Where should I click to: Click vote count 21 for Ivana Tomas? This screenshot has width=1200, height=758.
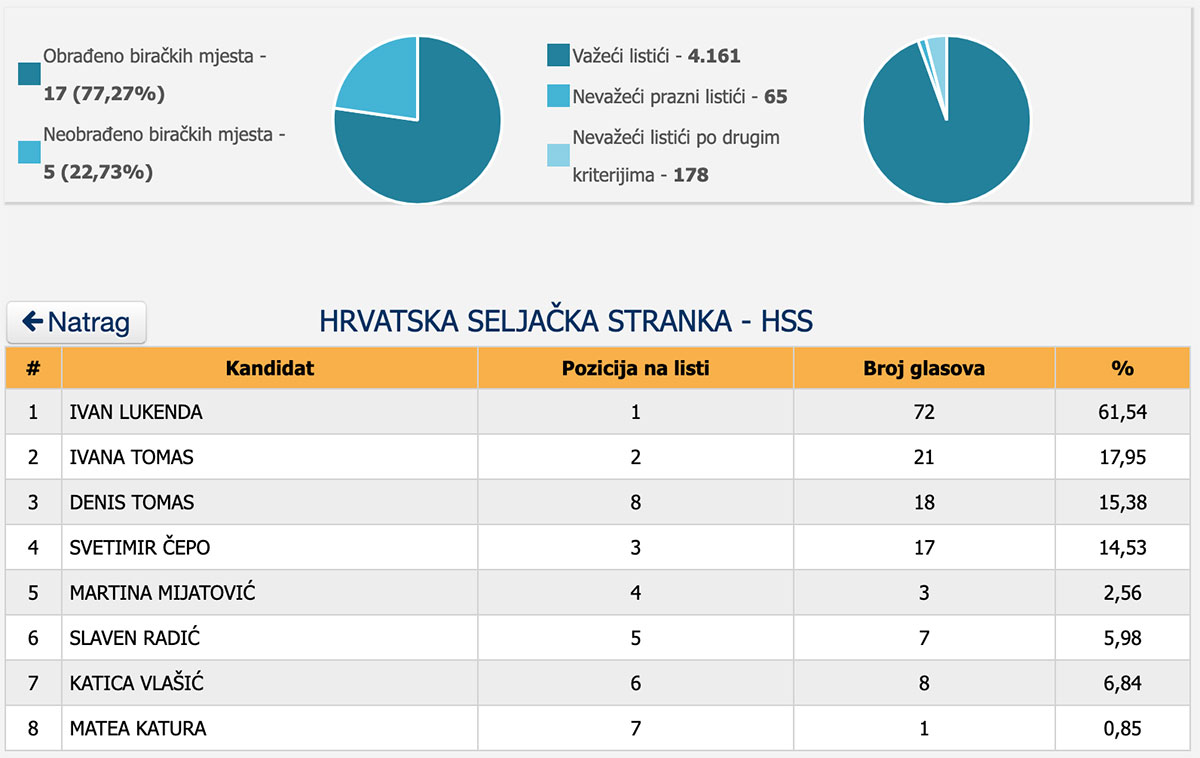(x=924, y=457)
